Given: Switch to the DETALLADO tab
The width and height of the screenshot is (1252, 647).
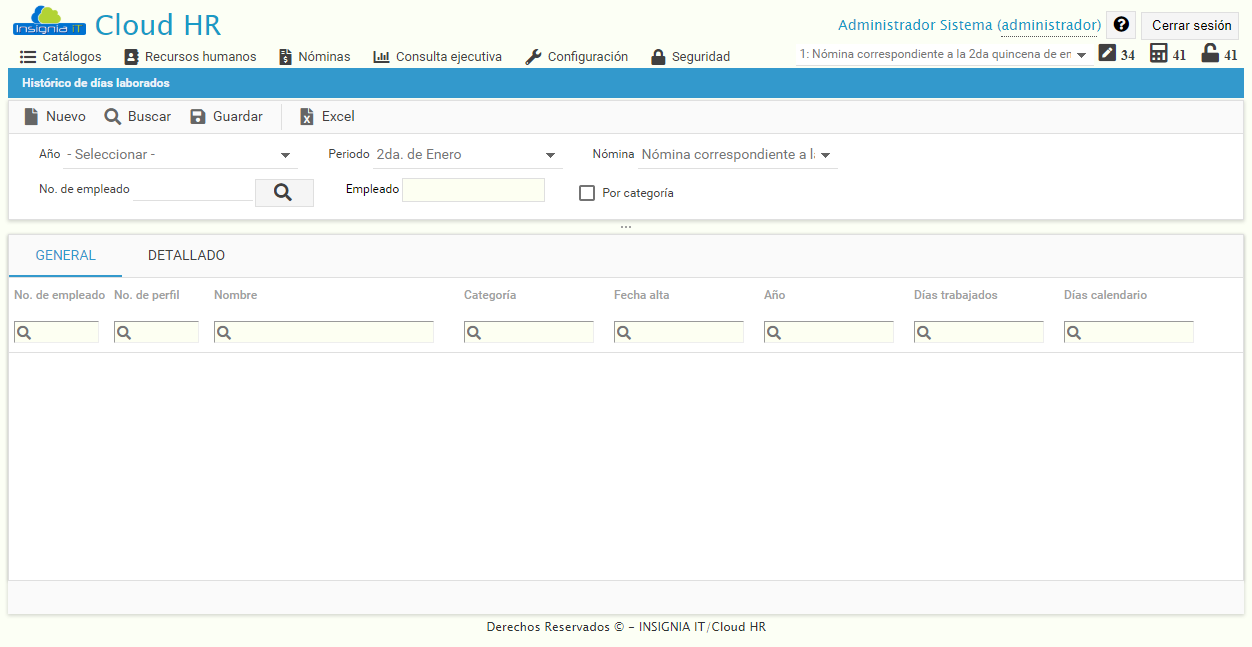Looking at the screenshot, I should click(x=186, y=255).
